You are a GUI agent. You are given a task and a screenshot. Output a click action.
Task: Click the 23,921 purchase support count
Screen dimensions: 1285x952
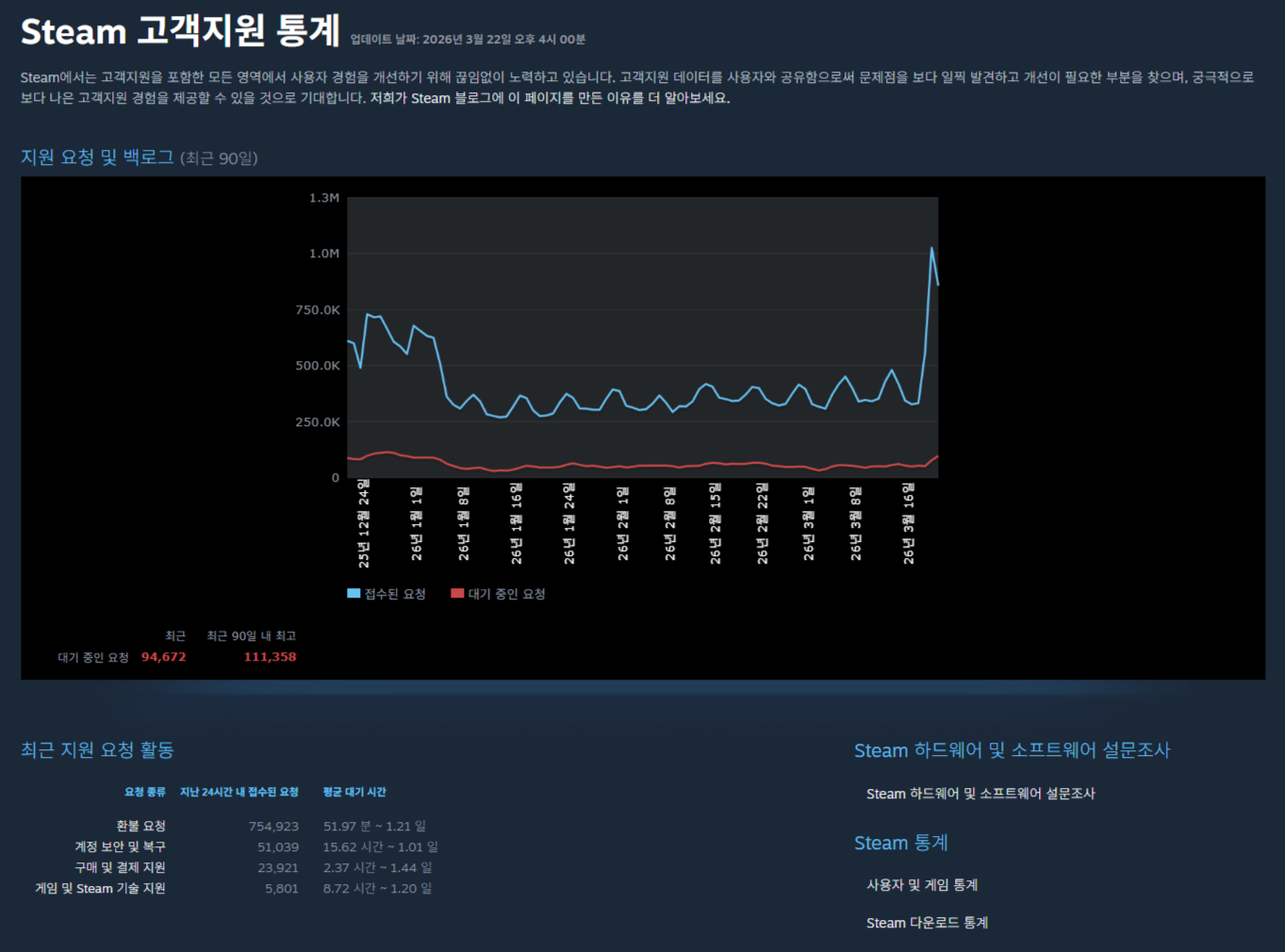(278, 868)
